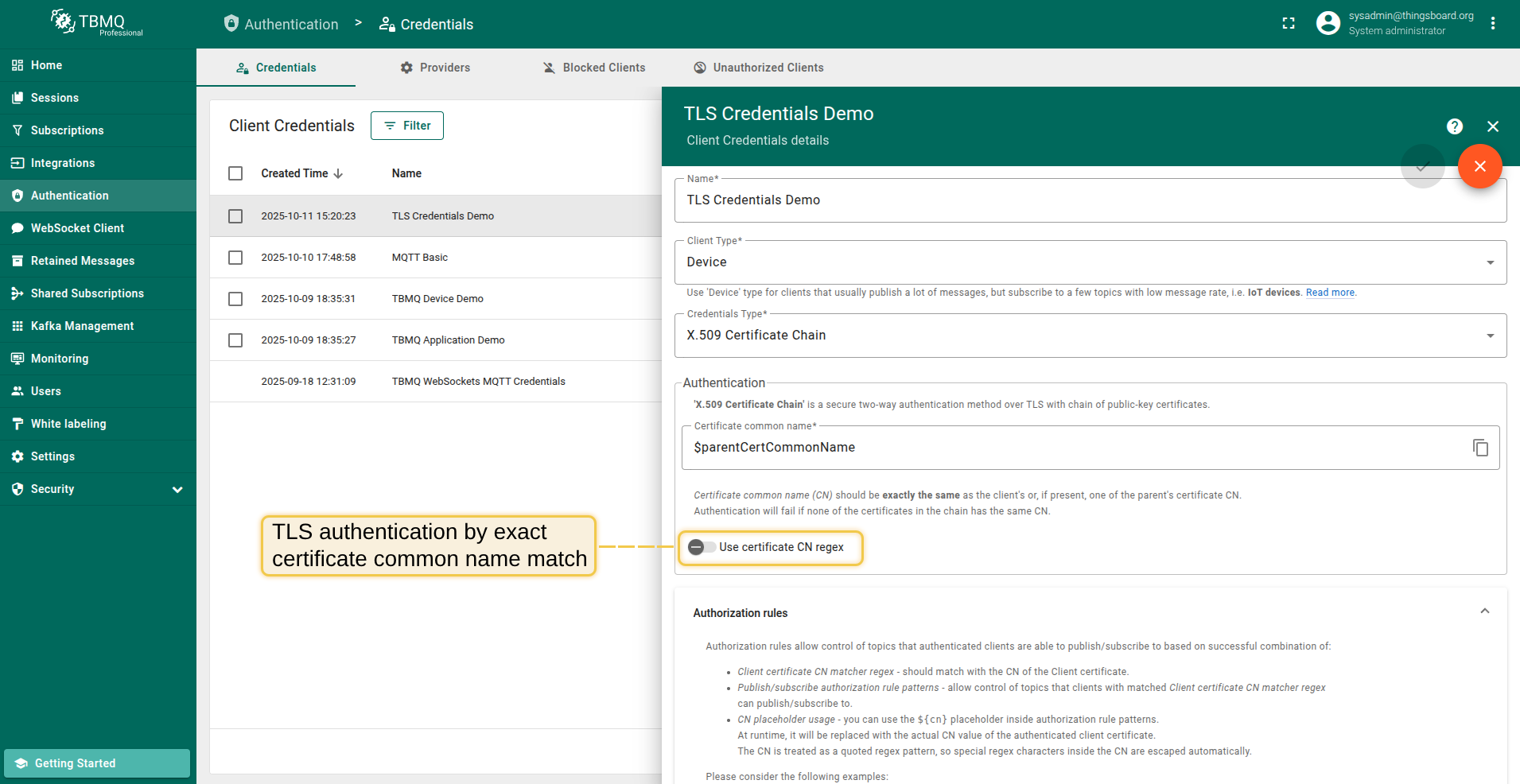The height and width of the screenshot is (784, 1520).
Task: Click the copy icon in Certificate common name field
Action: click(x=1480, y=448)
